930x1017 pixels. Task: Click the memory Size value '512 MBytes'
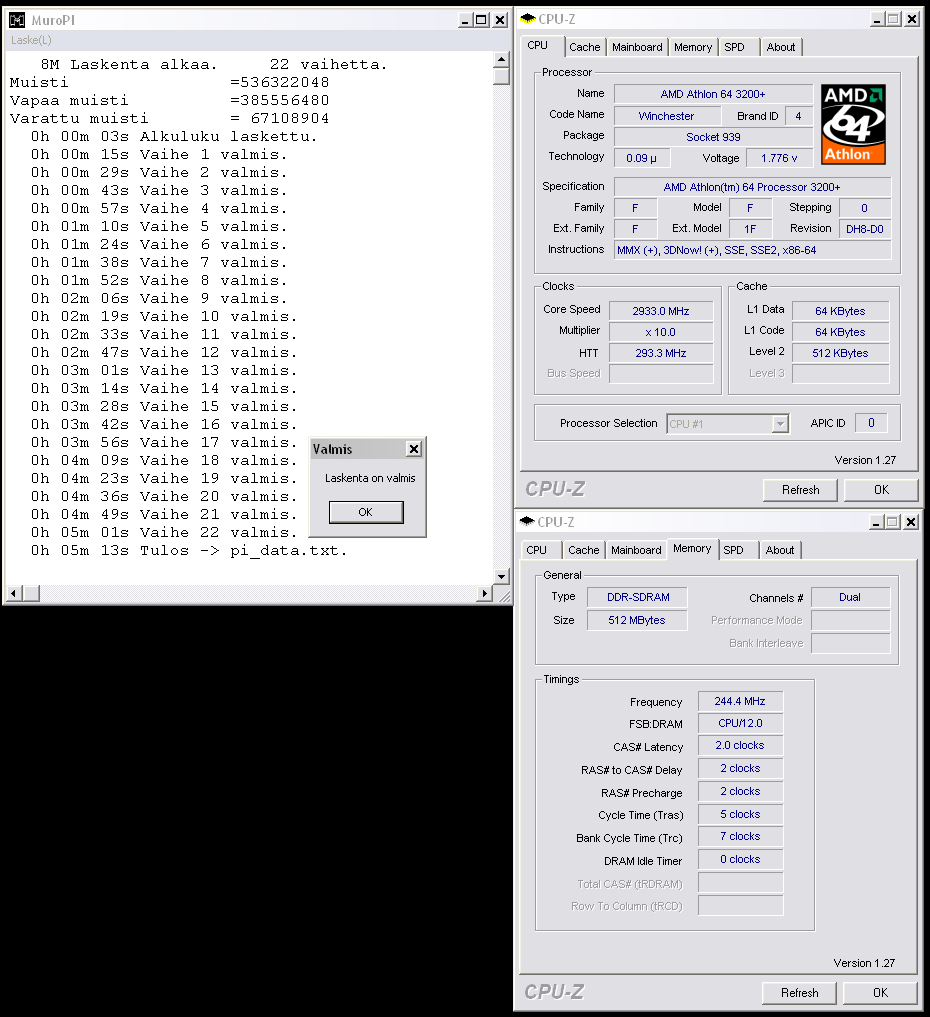[637, 620]
